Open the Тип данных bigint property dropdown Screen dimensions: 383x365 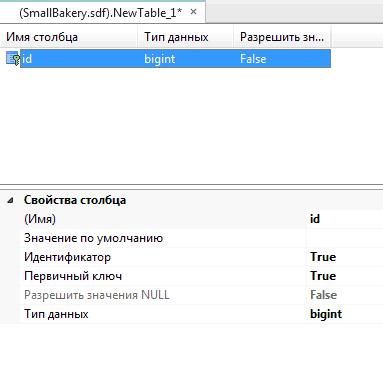pos(345,314)
